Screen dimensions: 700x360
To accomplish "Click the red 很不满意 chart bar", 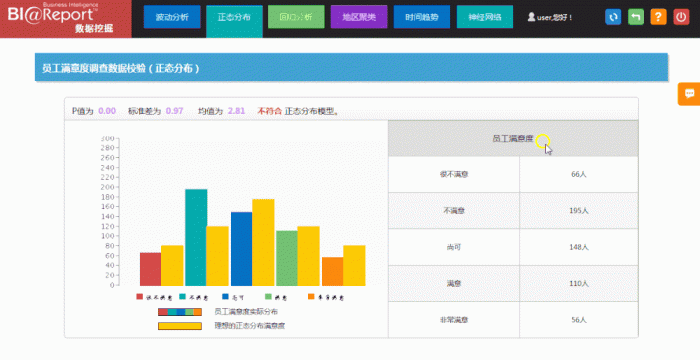I will pyautogui.click(x=150, y=269).
